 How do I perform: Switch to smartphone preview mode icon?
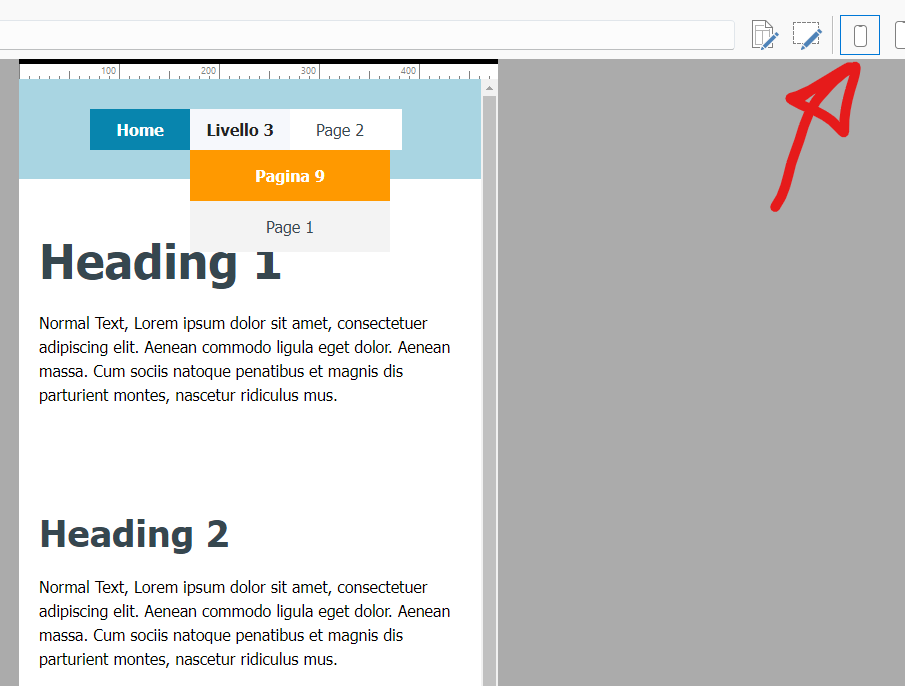click(860, 35)
